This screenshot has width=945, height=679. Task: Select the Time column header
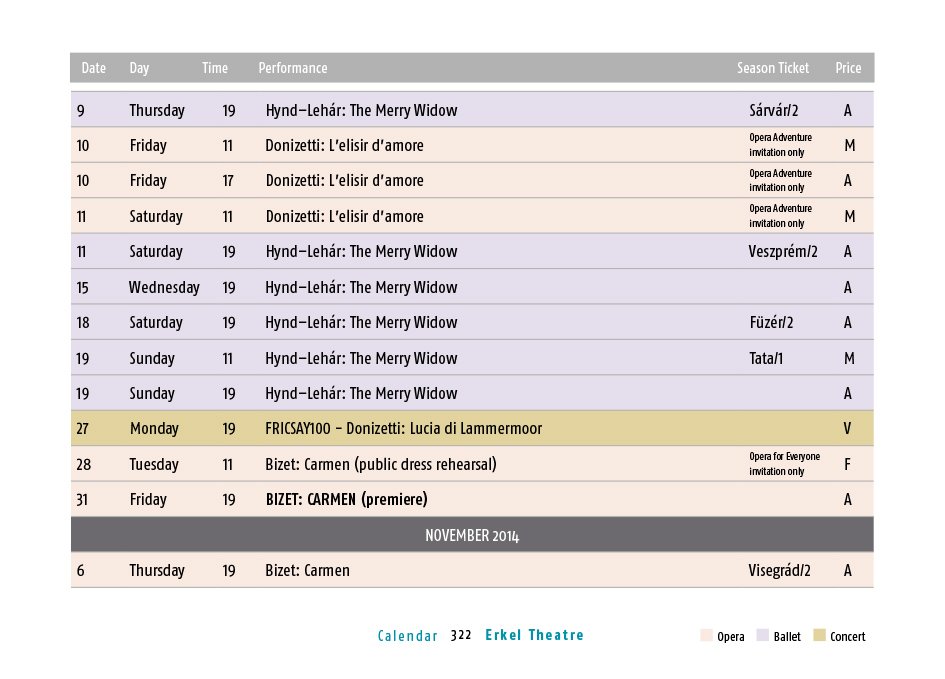pyautogui.click(x=215, y=68)
